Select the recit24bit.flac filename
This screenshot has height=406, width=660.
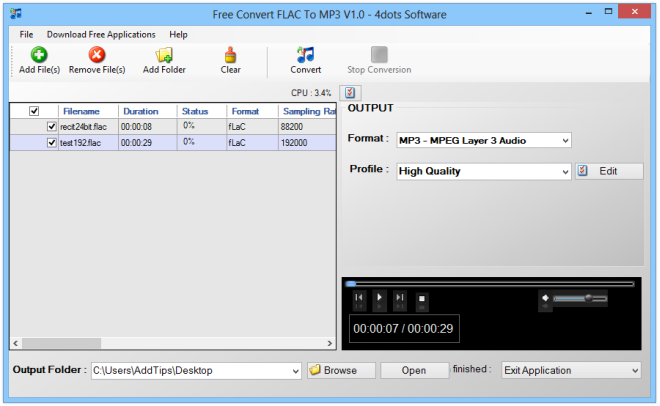(83, 127)
